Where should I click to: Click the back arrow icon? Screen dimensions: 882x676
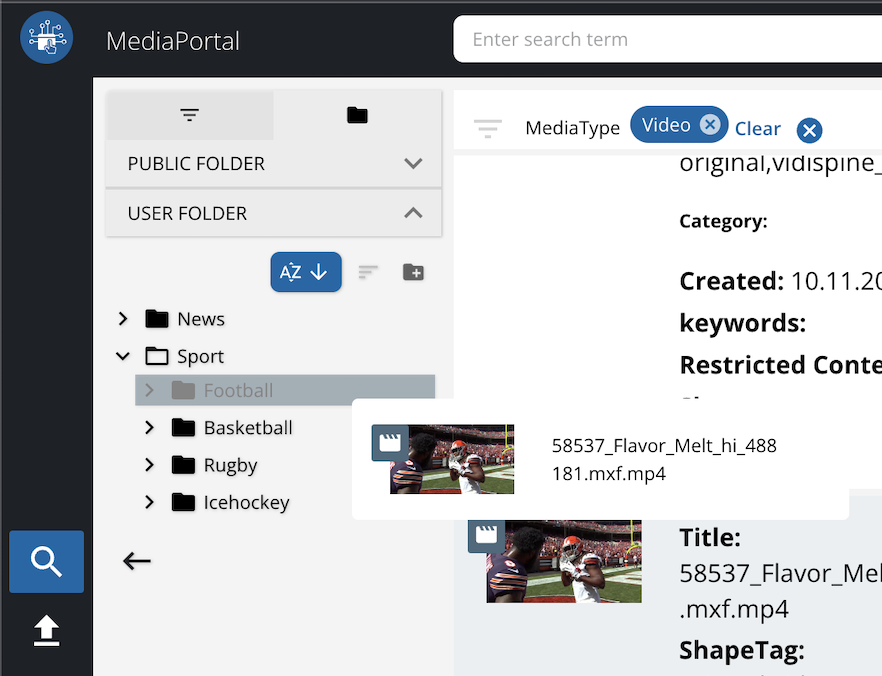pyautogui.click(x=137, y=561)
